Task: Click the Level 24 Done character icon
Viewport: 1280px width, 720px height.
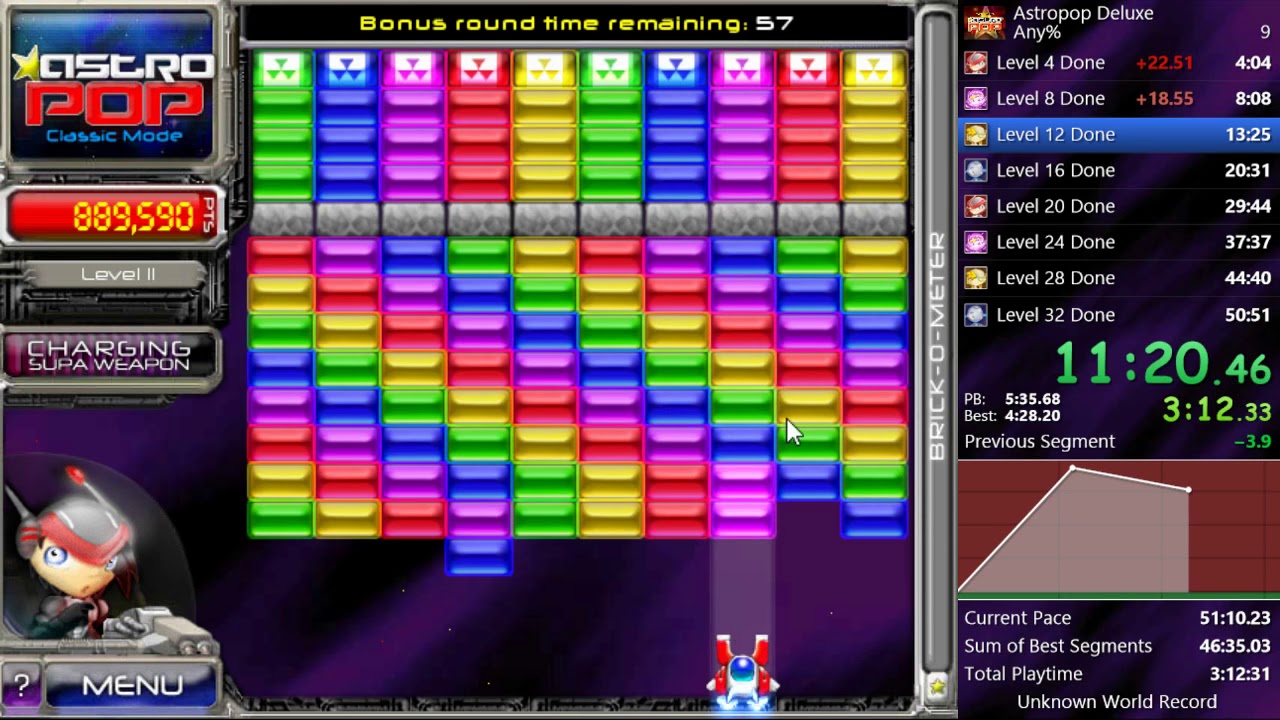Action: [x=976, y=243]
